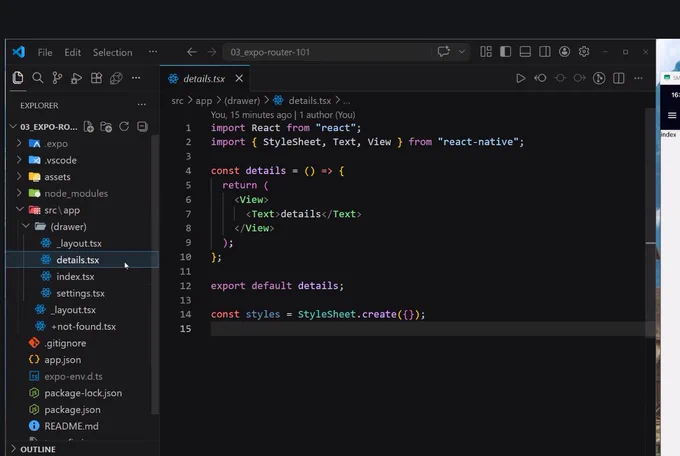Toggle the primary side bar
The width and height of the screenshot is (680, 456).
[505, 52]
